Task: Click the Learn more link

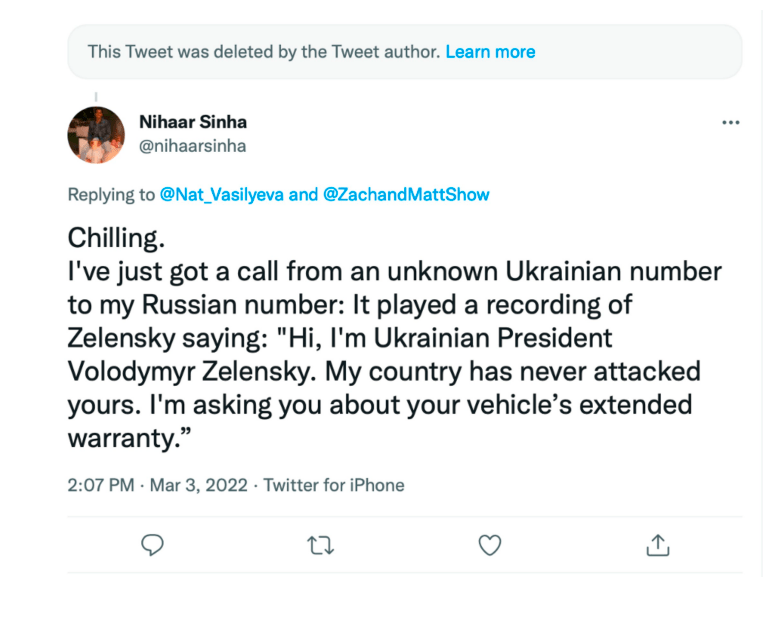Action: (x=490, y=52)
